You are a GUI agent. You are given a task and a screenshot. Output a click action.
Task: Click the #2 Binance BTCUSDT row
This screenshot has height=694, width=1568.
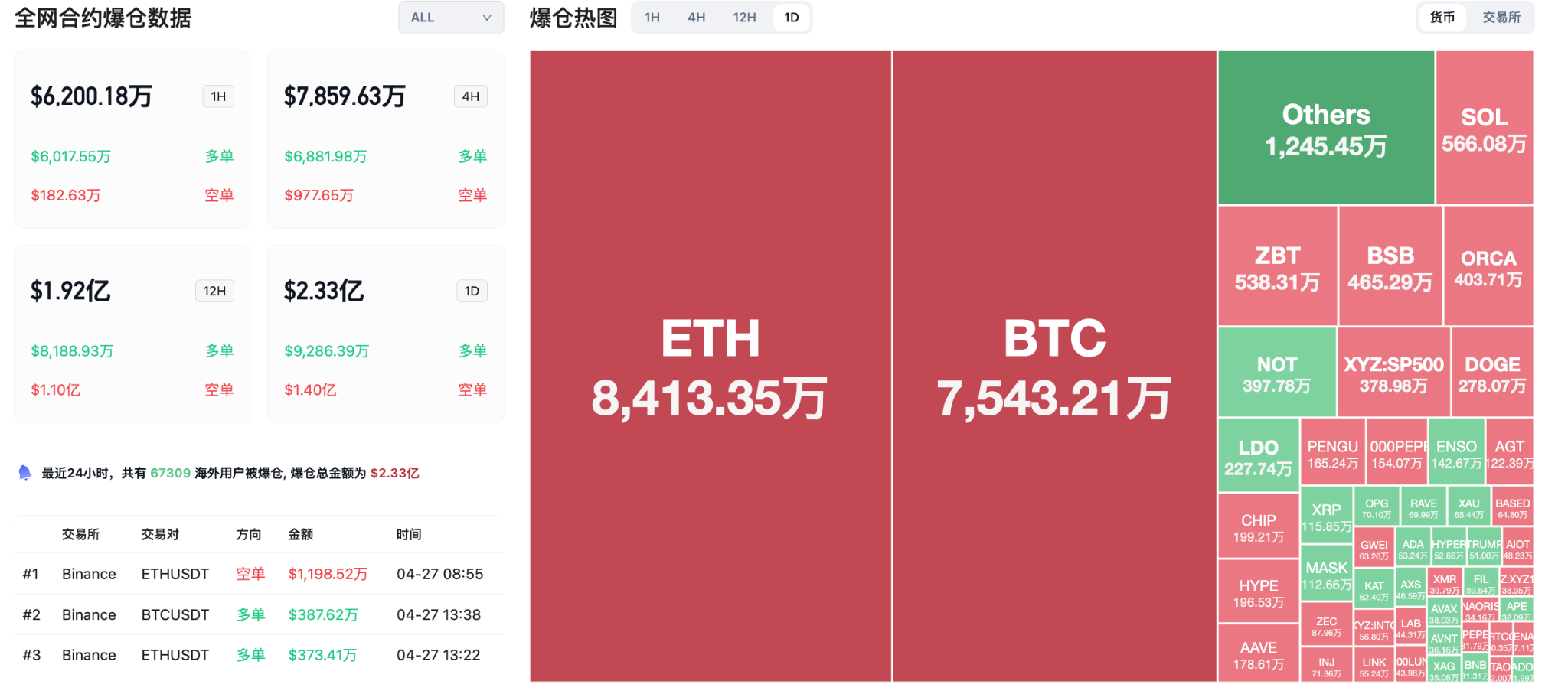pyautogui.click(x=259, y=614)
